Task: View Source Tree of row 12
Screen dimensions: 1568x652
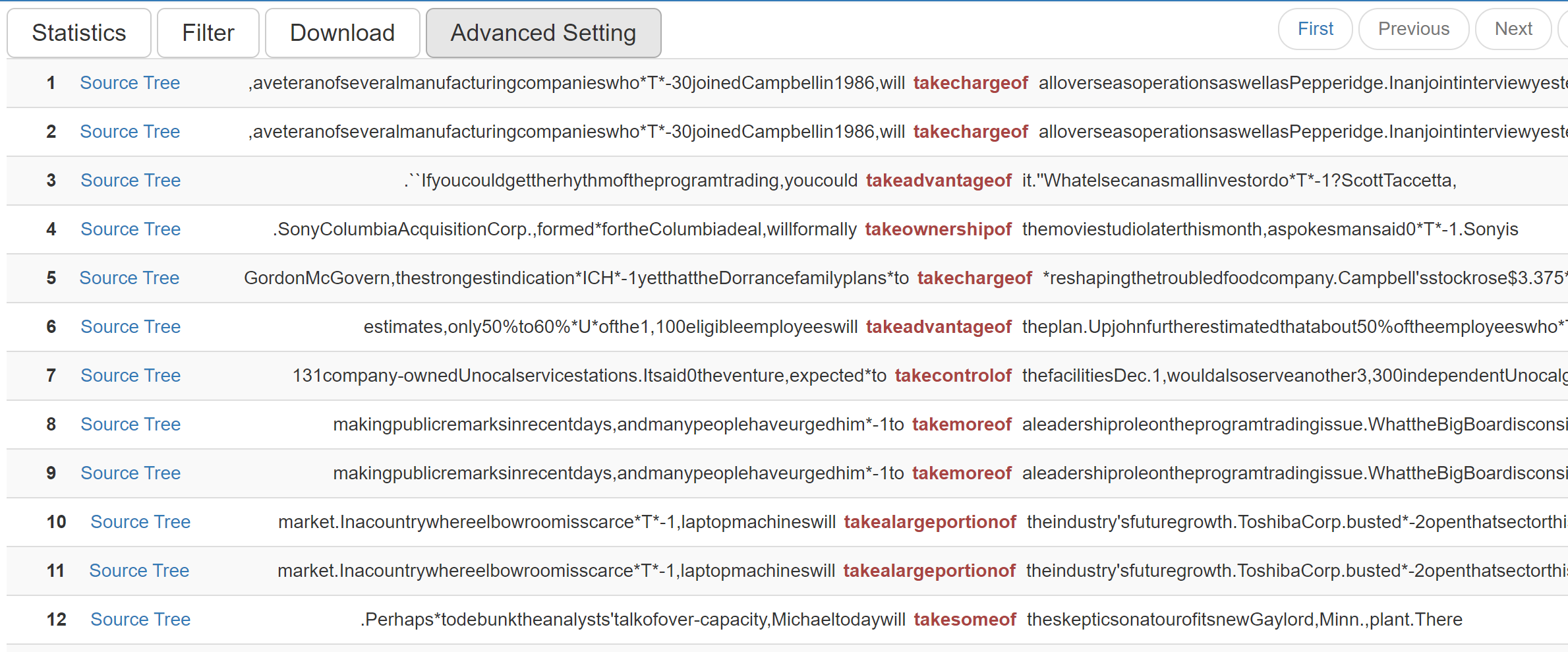Action: point(140,620)
